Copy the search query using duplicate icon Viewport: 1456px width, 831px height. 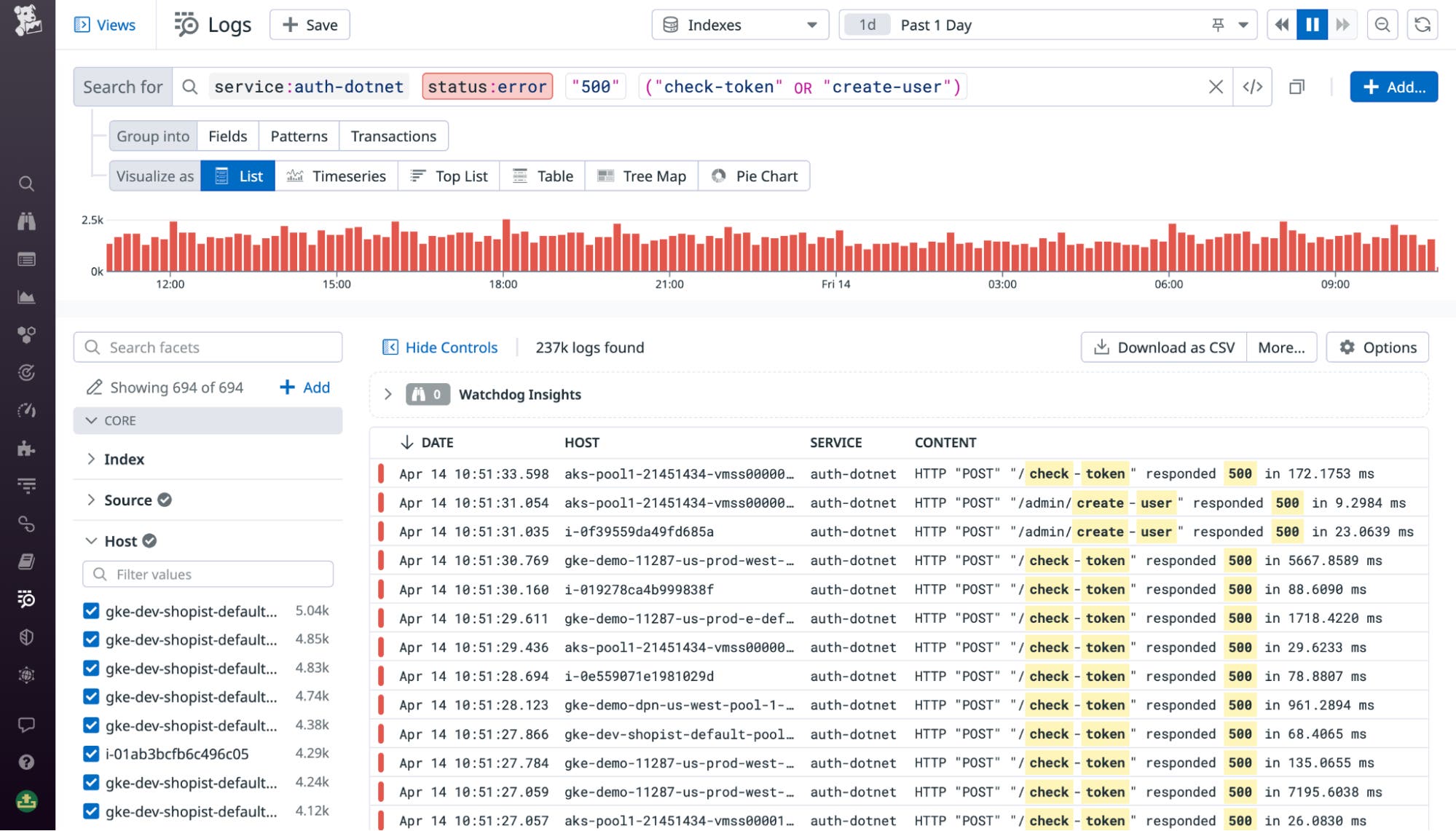[1297, 87]
